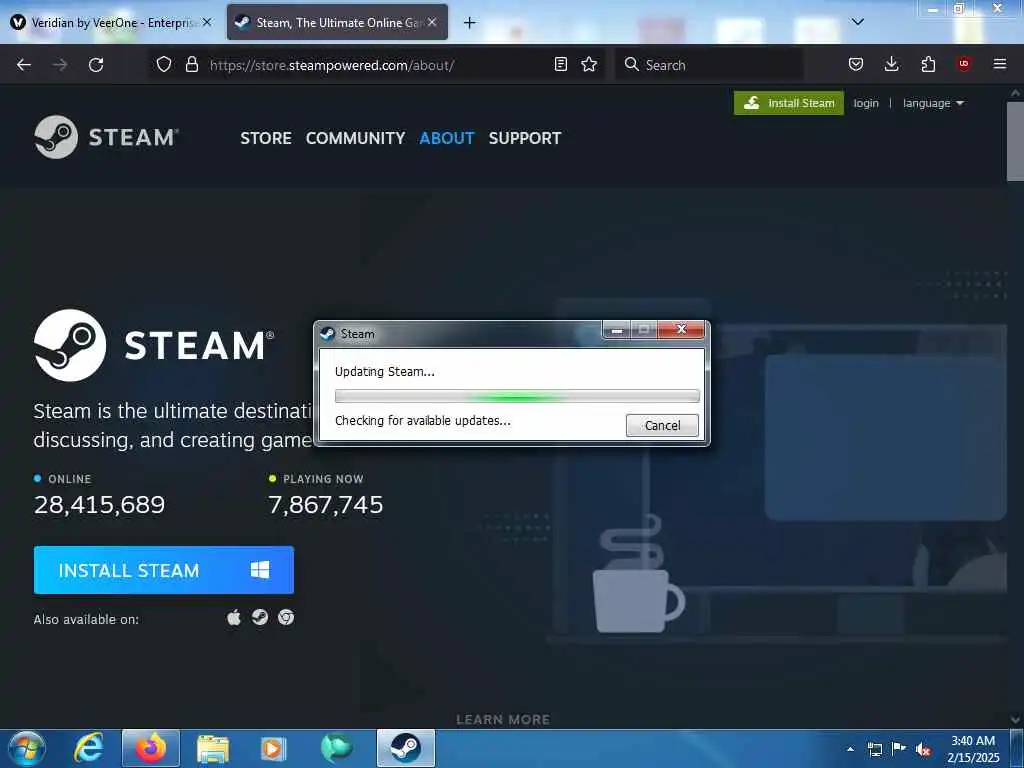Click the SteamOS availability icon
This screenshot has width=1024, height=768.
click(x=260, y=617)
